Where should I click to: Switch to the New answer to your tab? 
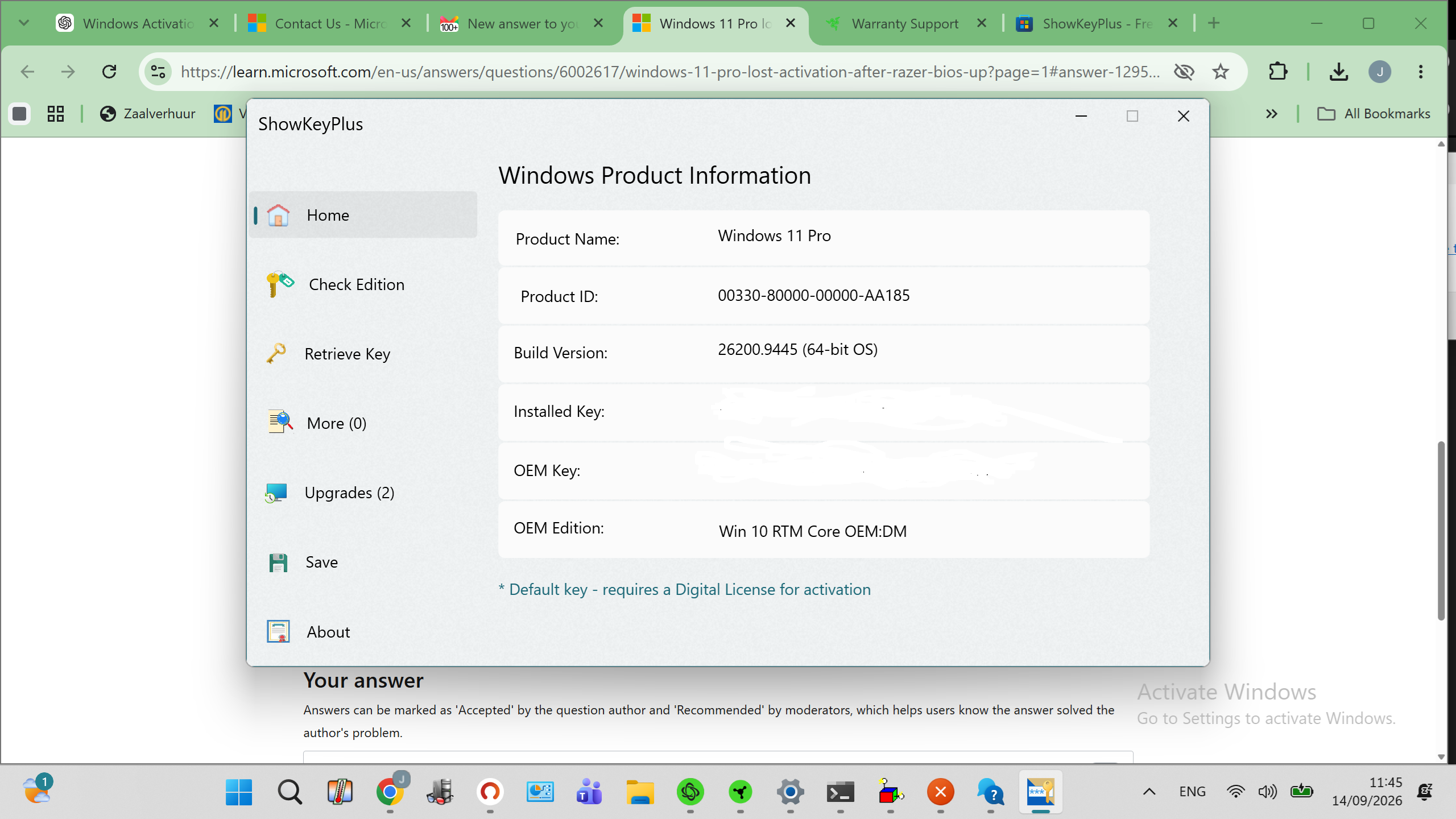coord(522,23)
